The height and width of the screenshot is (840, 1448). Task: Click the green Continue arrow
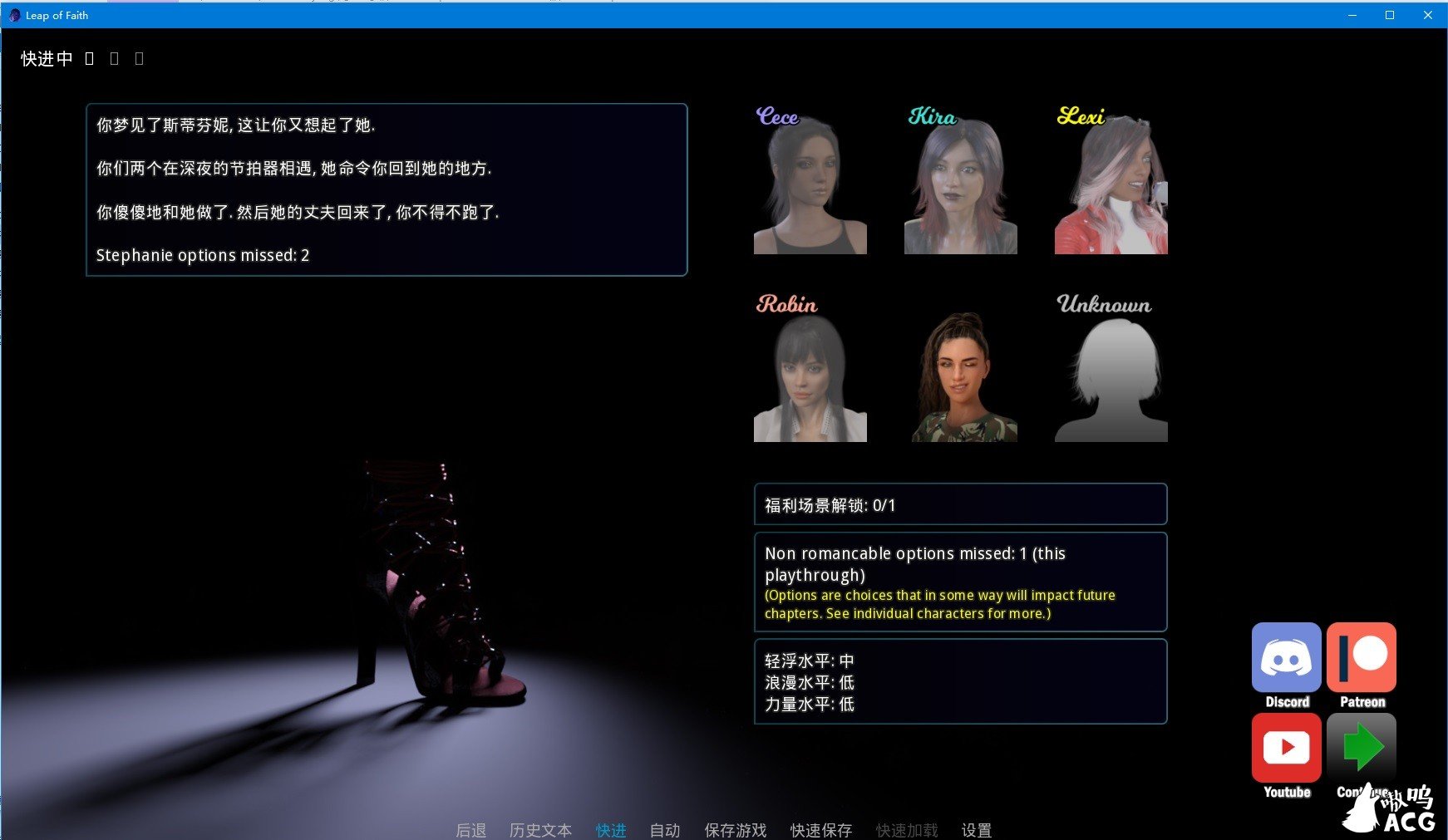(1362, 748)
